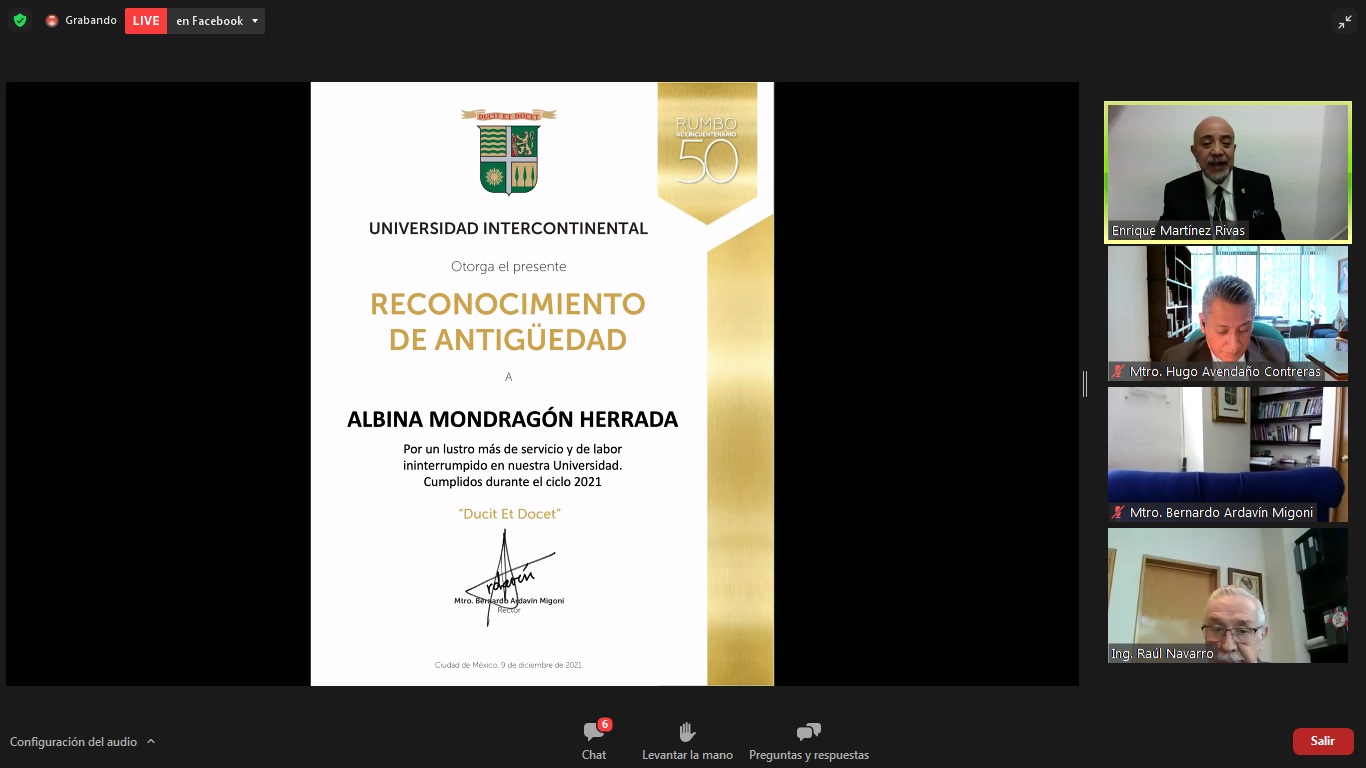1366x768 pixels.
Task: Open Preguntas y respuestas
Action: click(x=808, y=741)
